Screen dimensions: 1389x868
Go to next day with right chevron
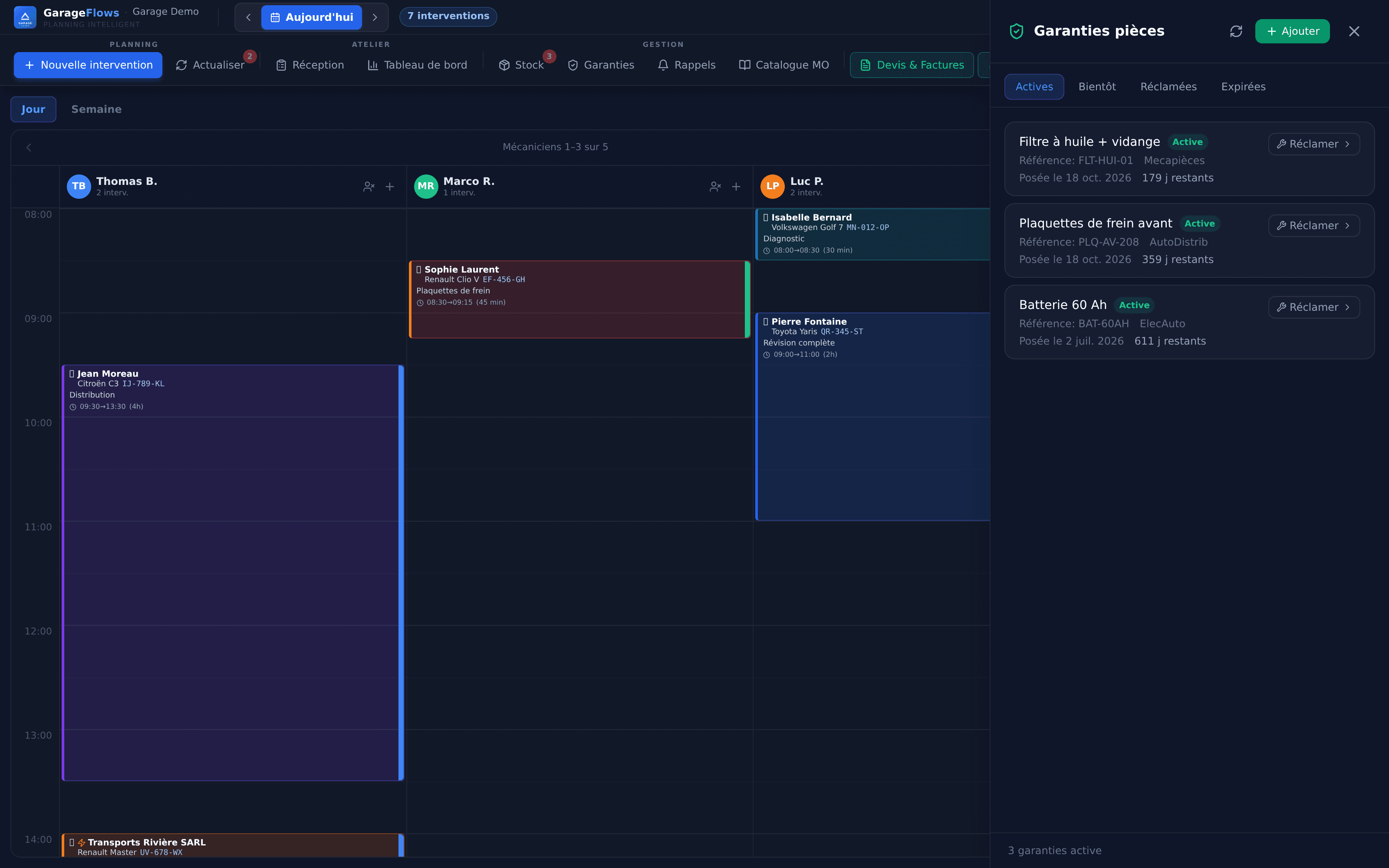coord(375,17)
